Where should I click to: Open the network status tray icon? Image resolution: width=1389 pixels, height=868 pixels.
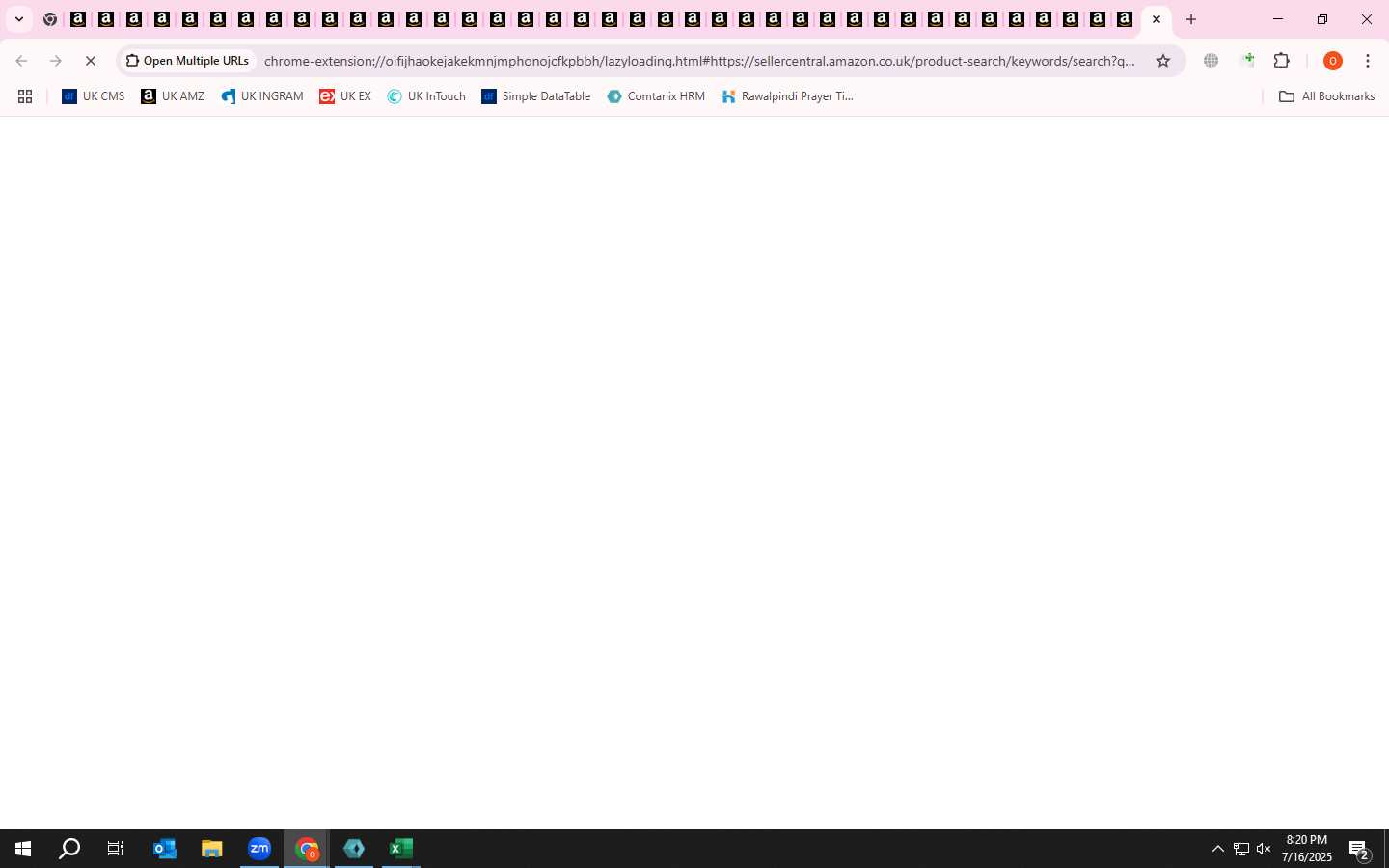point(1241,849)
